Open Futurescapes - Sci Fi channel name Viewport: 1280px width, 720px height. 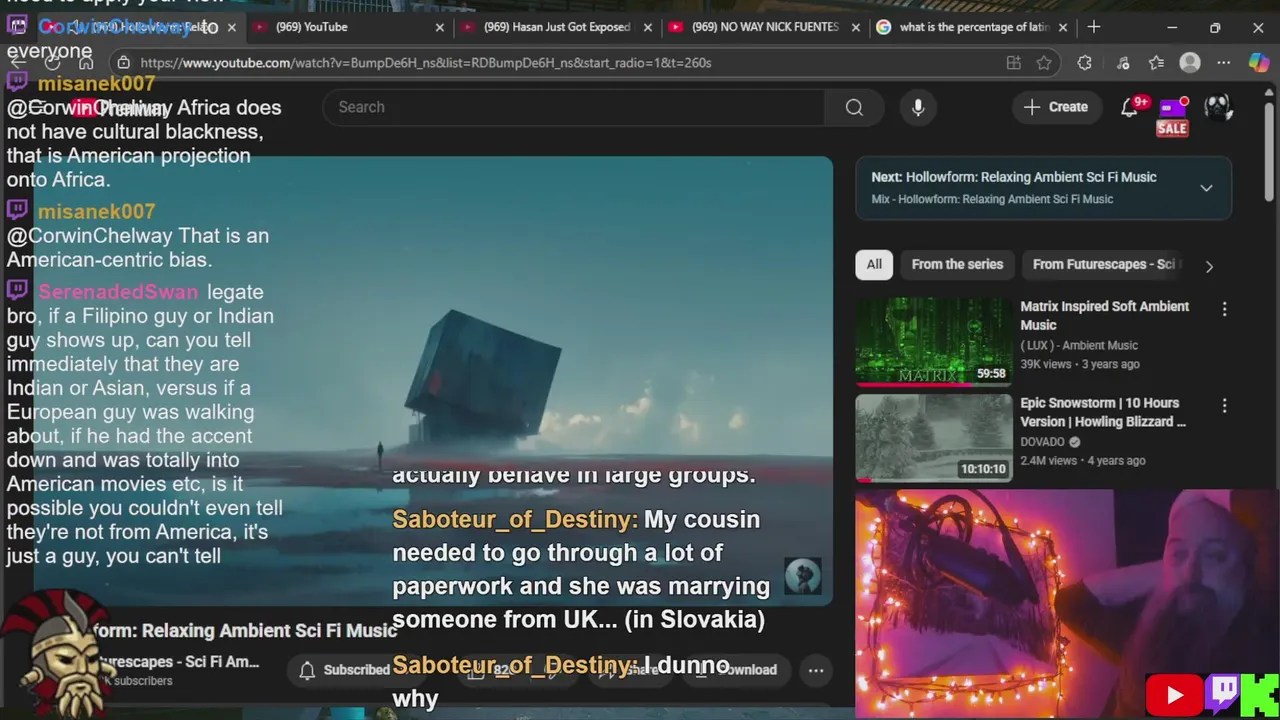coord(178,662)
